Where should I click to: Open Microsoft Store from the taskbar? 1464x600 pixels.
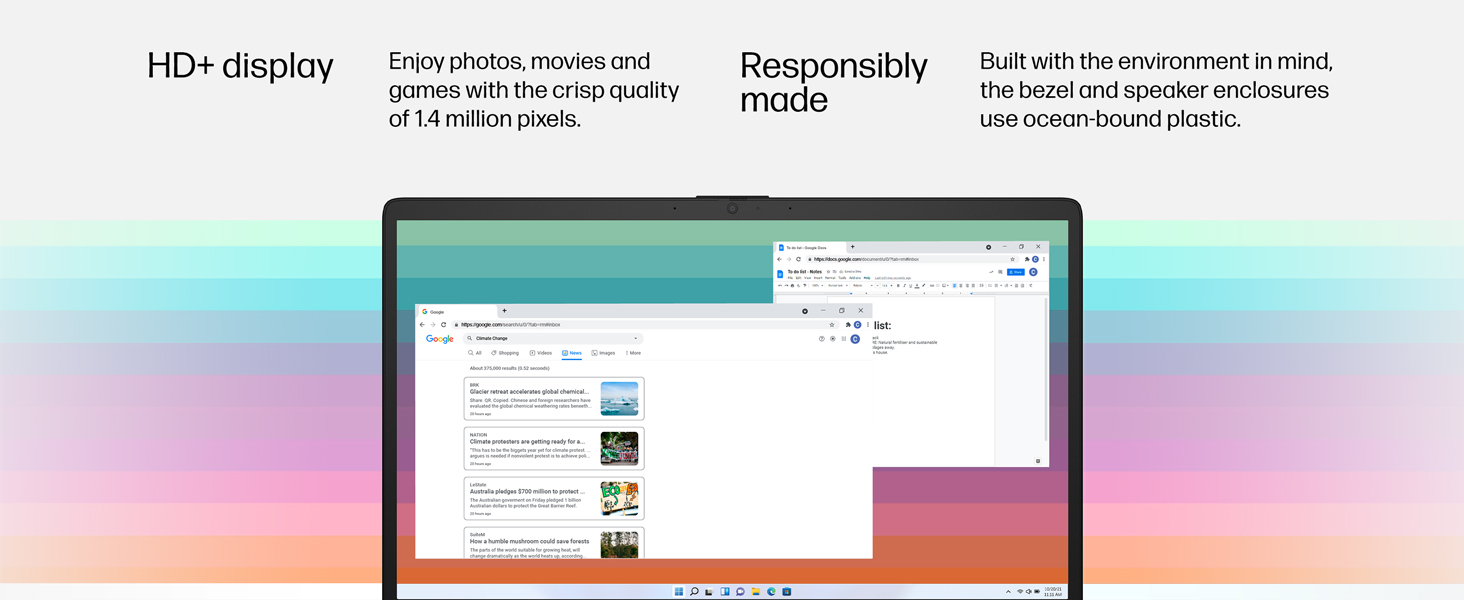pos(787,592)
